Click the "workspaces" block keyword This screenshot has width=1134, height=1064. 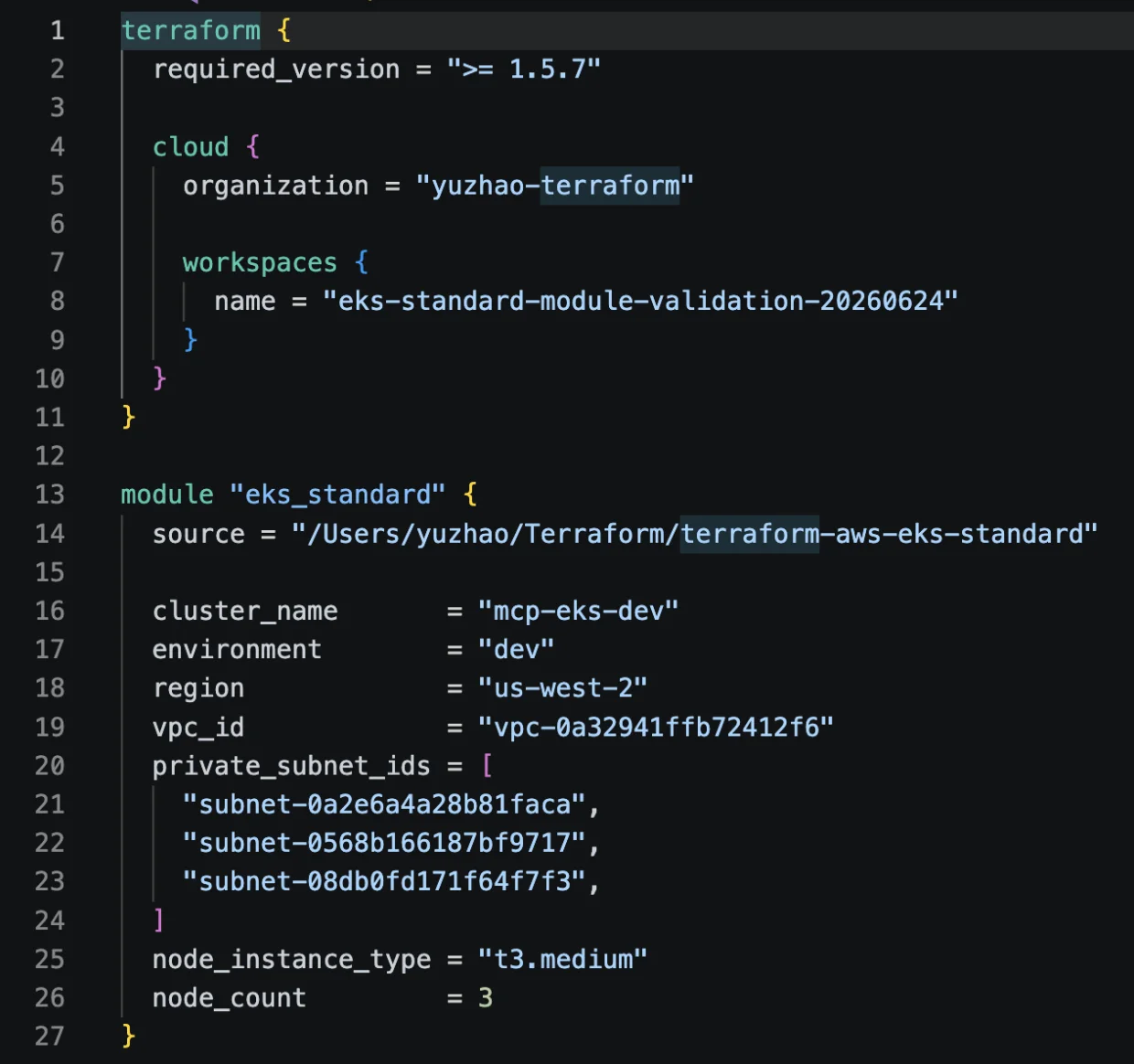(261, 263)
